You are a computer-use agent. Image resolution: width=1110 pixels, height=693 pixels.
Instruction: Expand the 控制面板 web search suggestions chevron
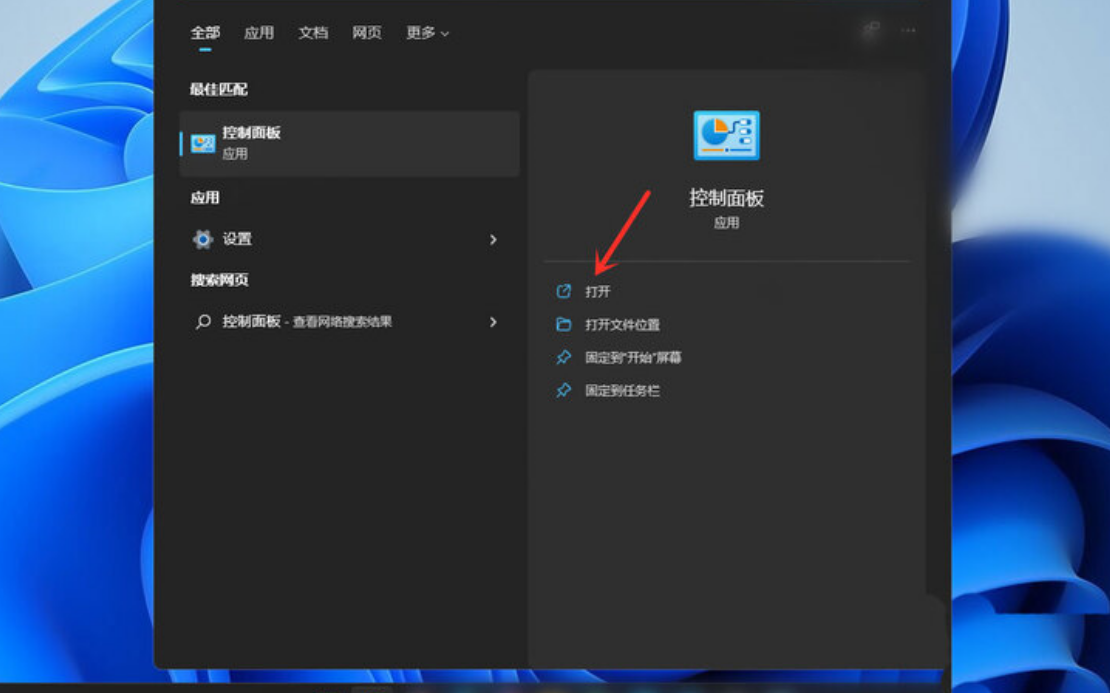[x=491, y=322]
